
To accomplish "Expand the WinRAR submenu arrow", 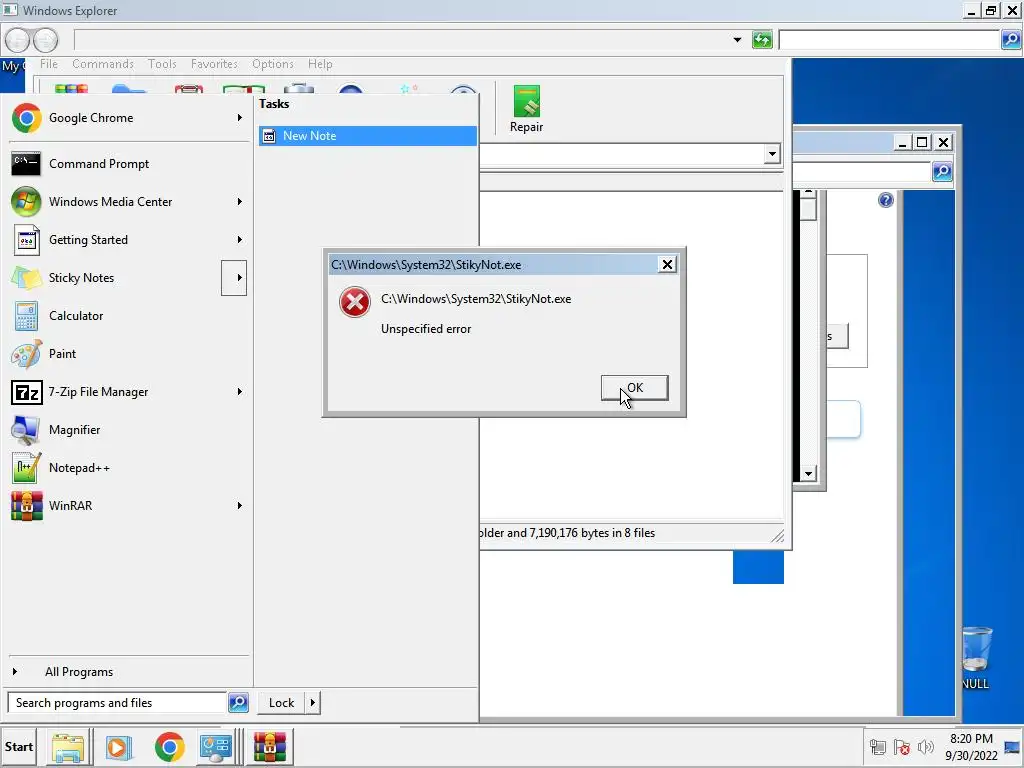I will 240,505.
